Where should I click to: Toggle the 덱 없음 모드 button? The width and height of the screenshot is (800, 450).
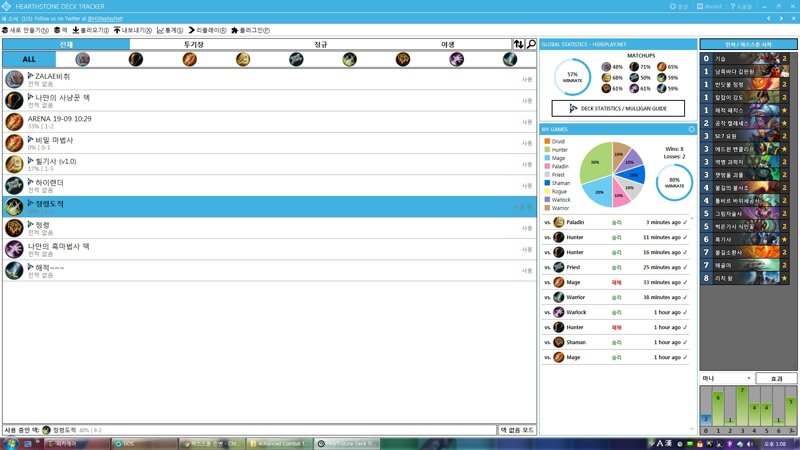(x=517, y=430)
